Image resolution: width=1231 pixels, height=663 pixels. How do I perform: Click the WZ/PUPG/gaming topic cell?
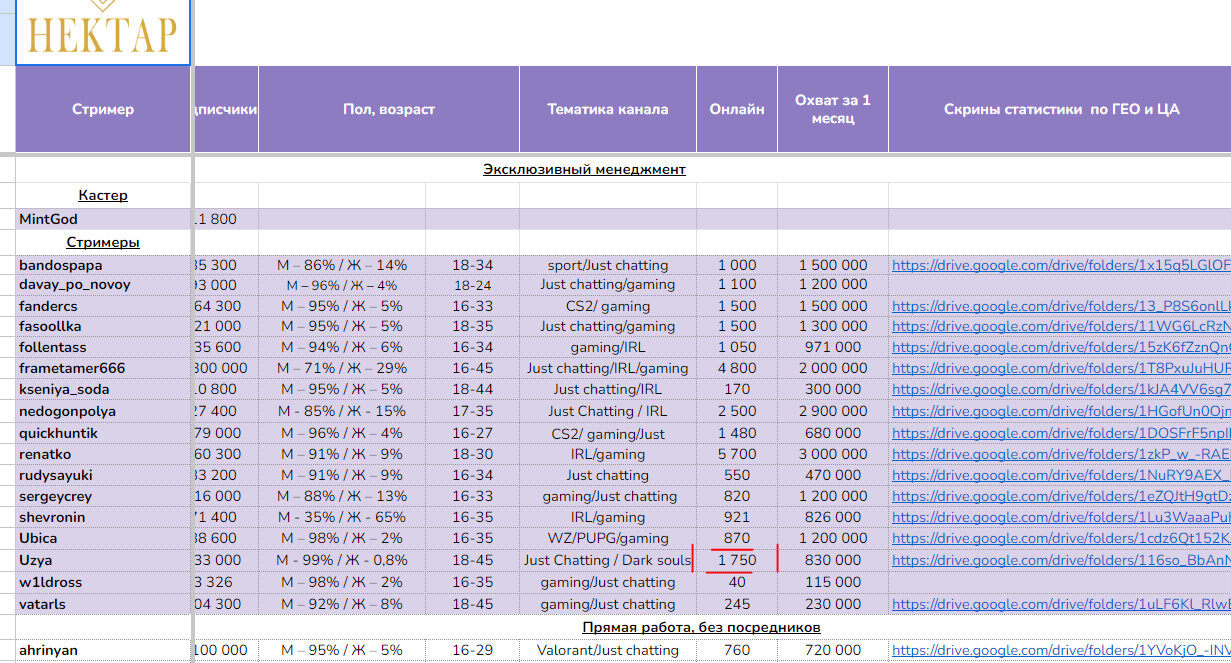point(608,538)
